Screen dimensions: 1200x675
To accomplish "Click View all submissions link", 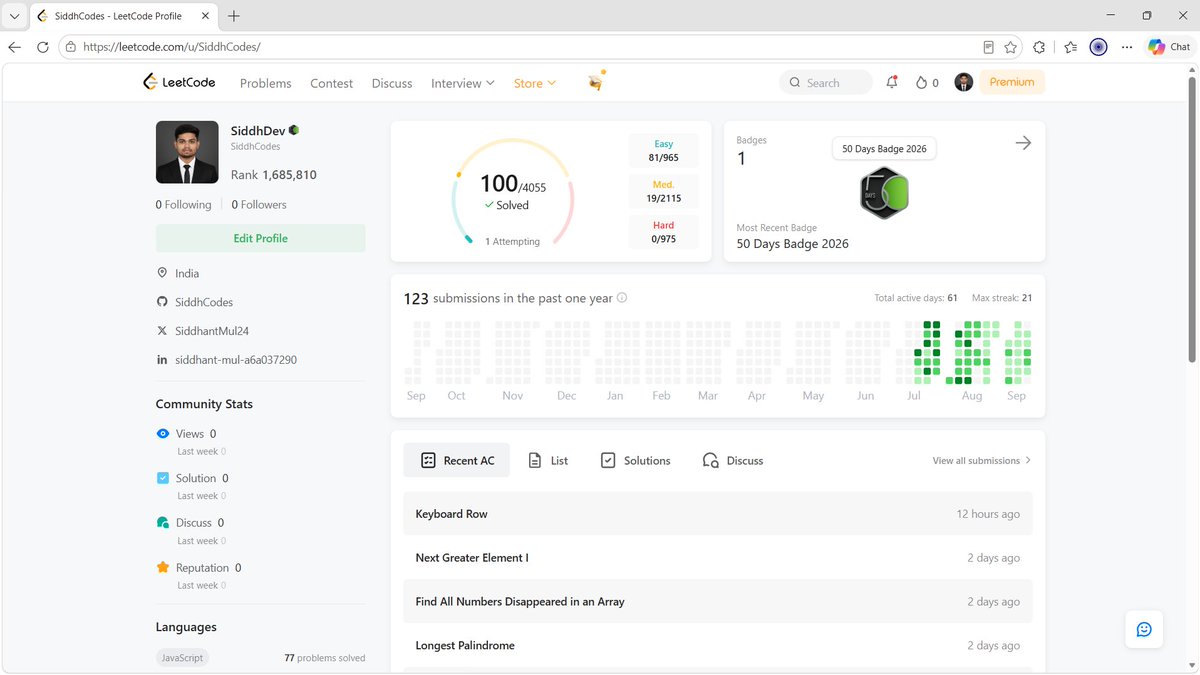I will click(x=982, y=460).
